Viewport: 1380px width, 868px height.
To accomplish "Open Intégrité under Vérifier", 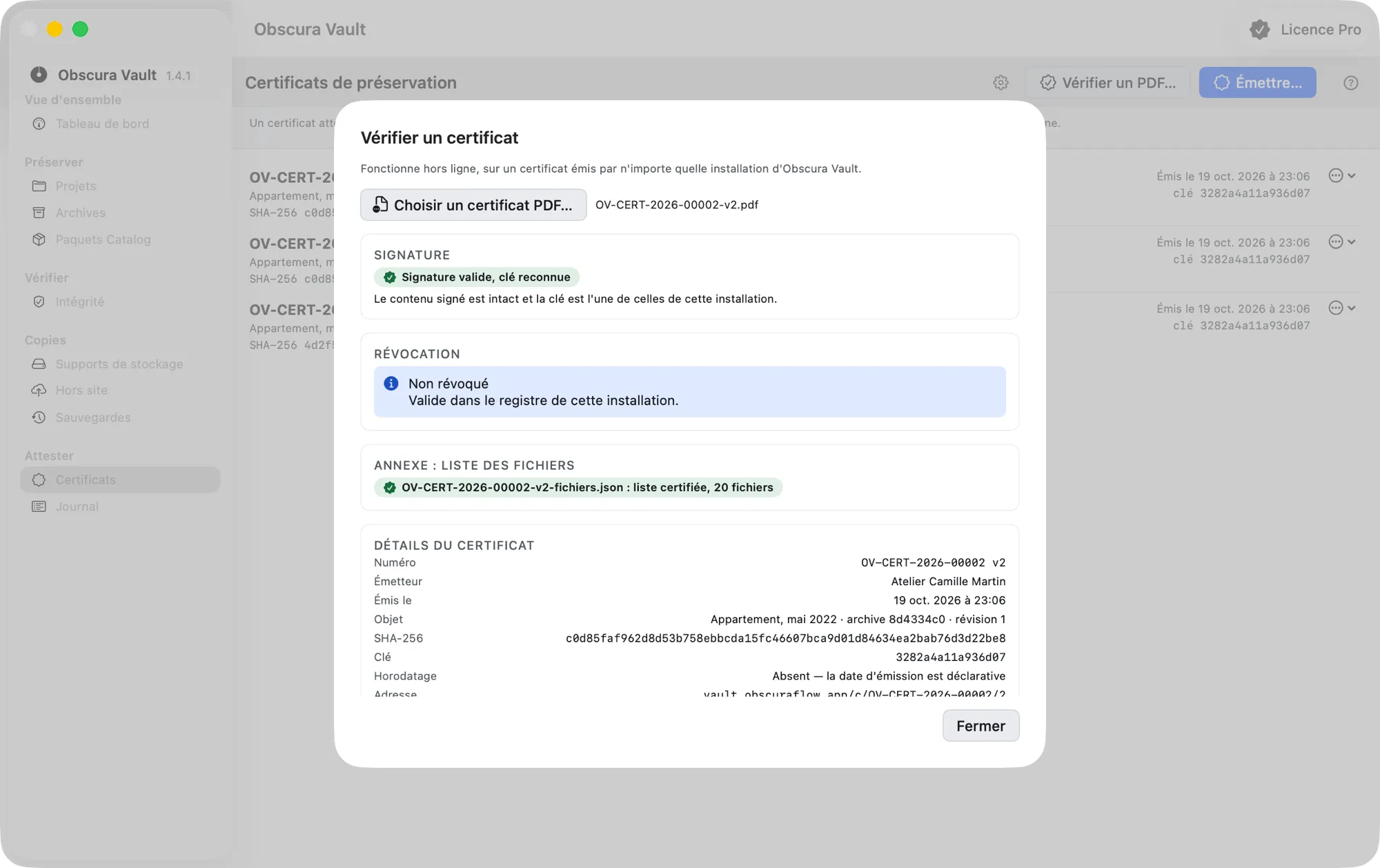I will coord(121,302).
